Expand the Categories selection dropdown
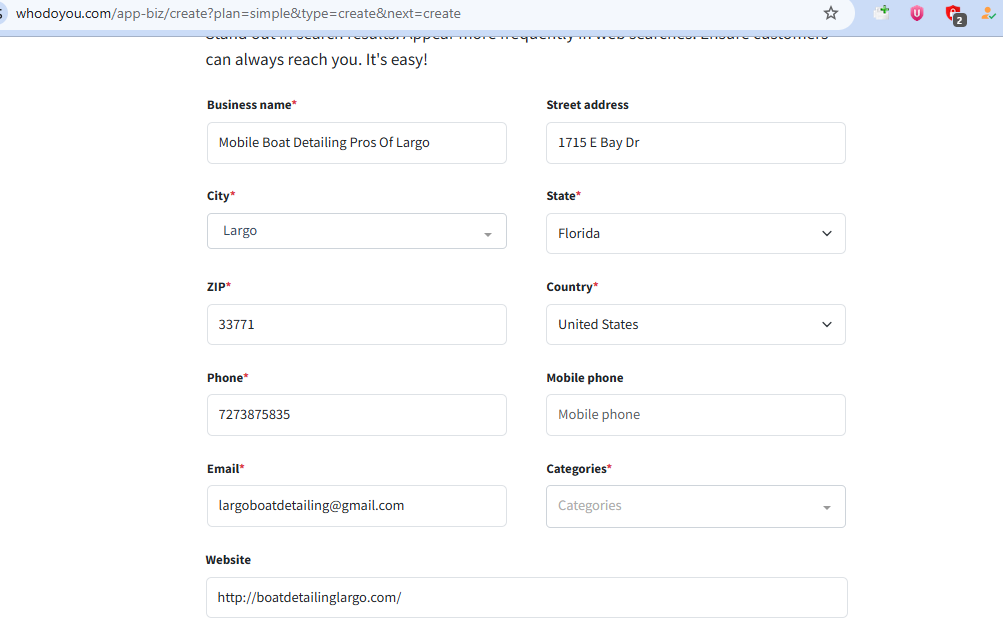Viewport: 1003px width, 620px height. [x=695, y=506]
